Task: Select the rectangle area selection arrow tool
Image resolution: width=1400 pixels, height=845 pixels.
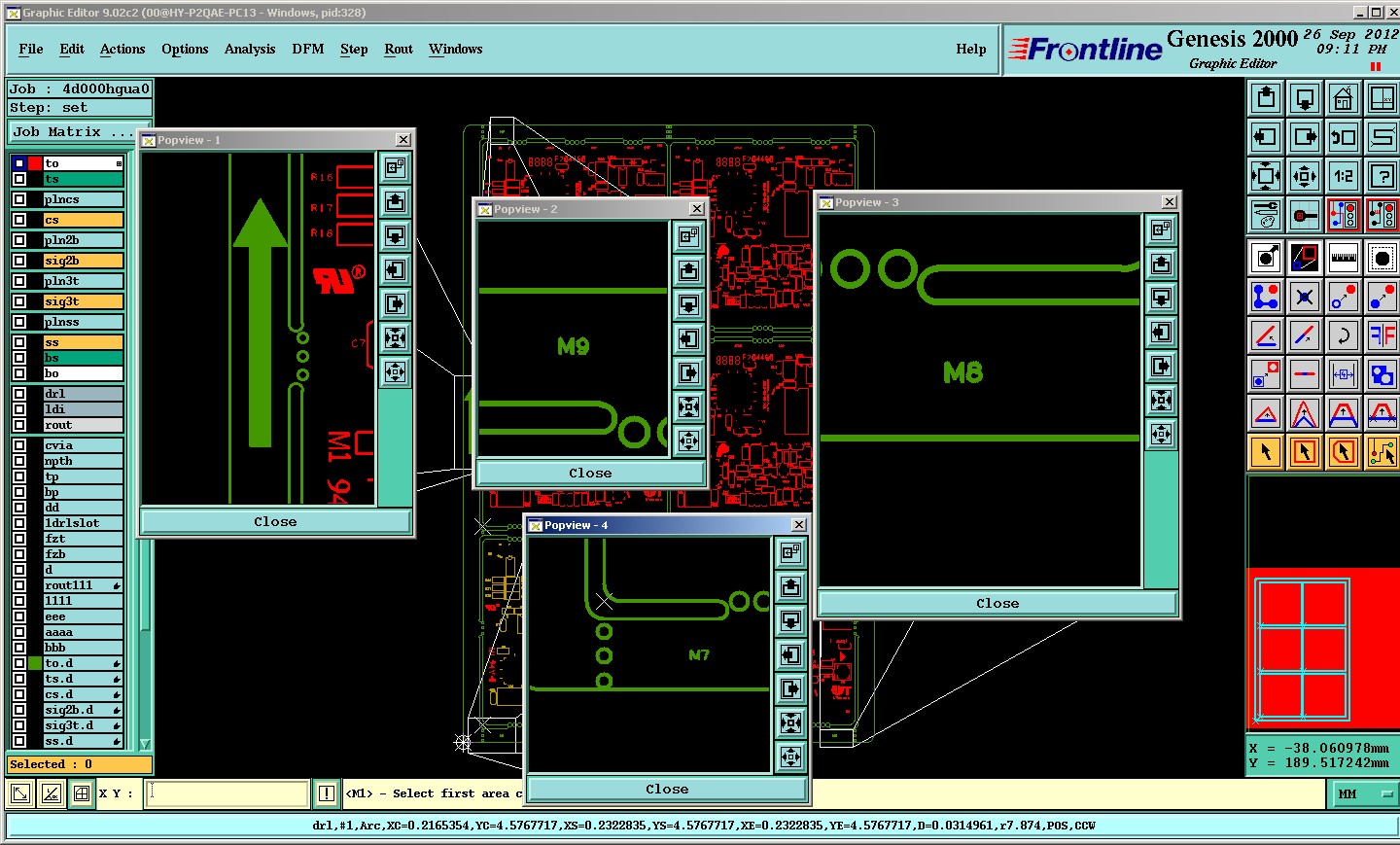Action: click(1305, 452)
